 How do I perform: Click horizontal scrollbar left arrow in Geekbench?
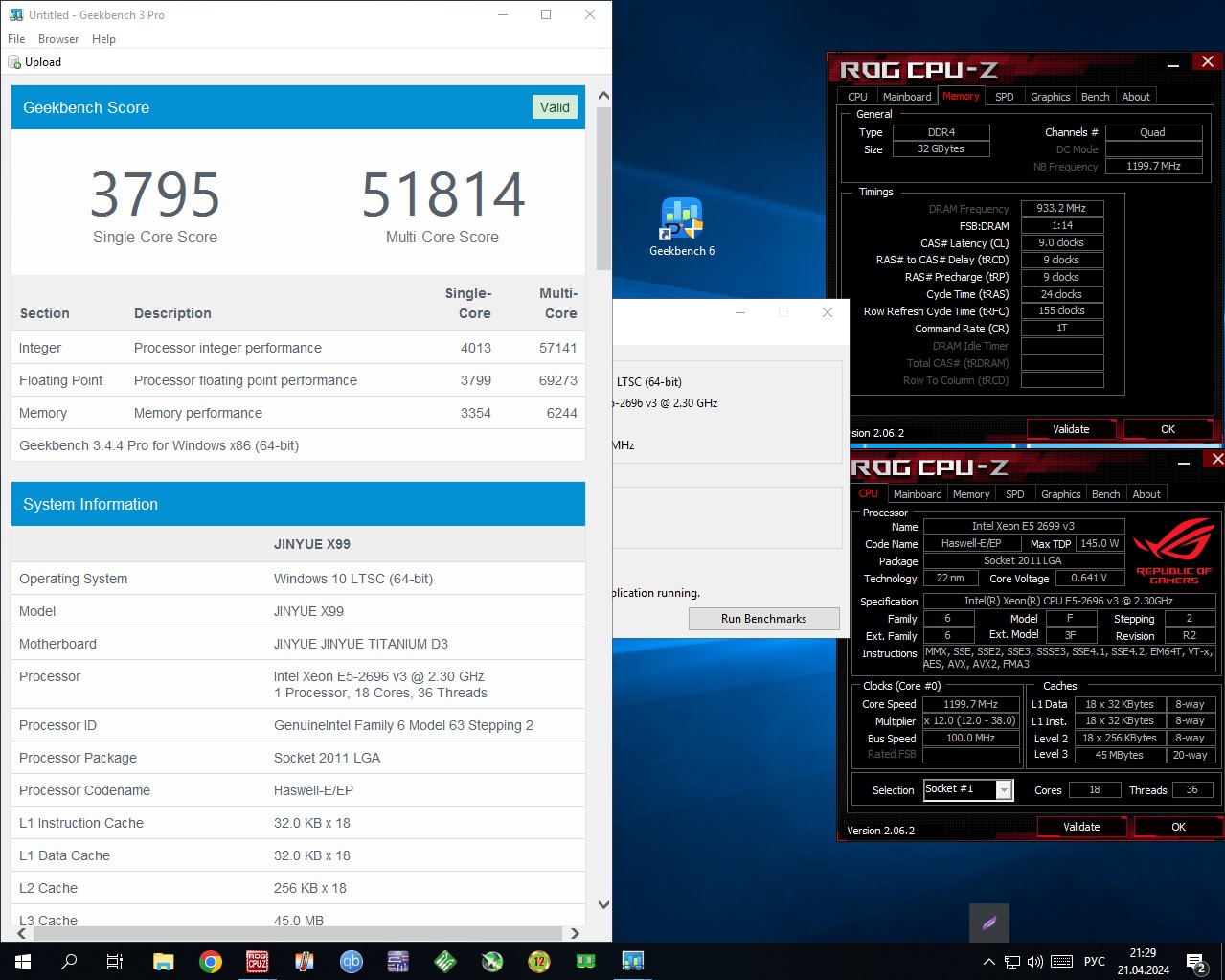tap(21, 933)
